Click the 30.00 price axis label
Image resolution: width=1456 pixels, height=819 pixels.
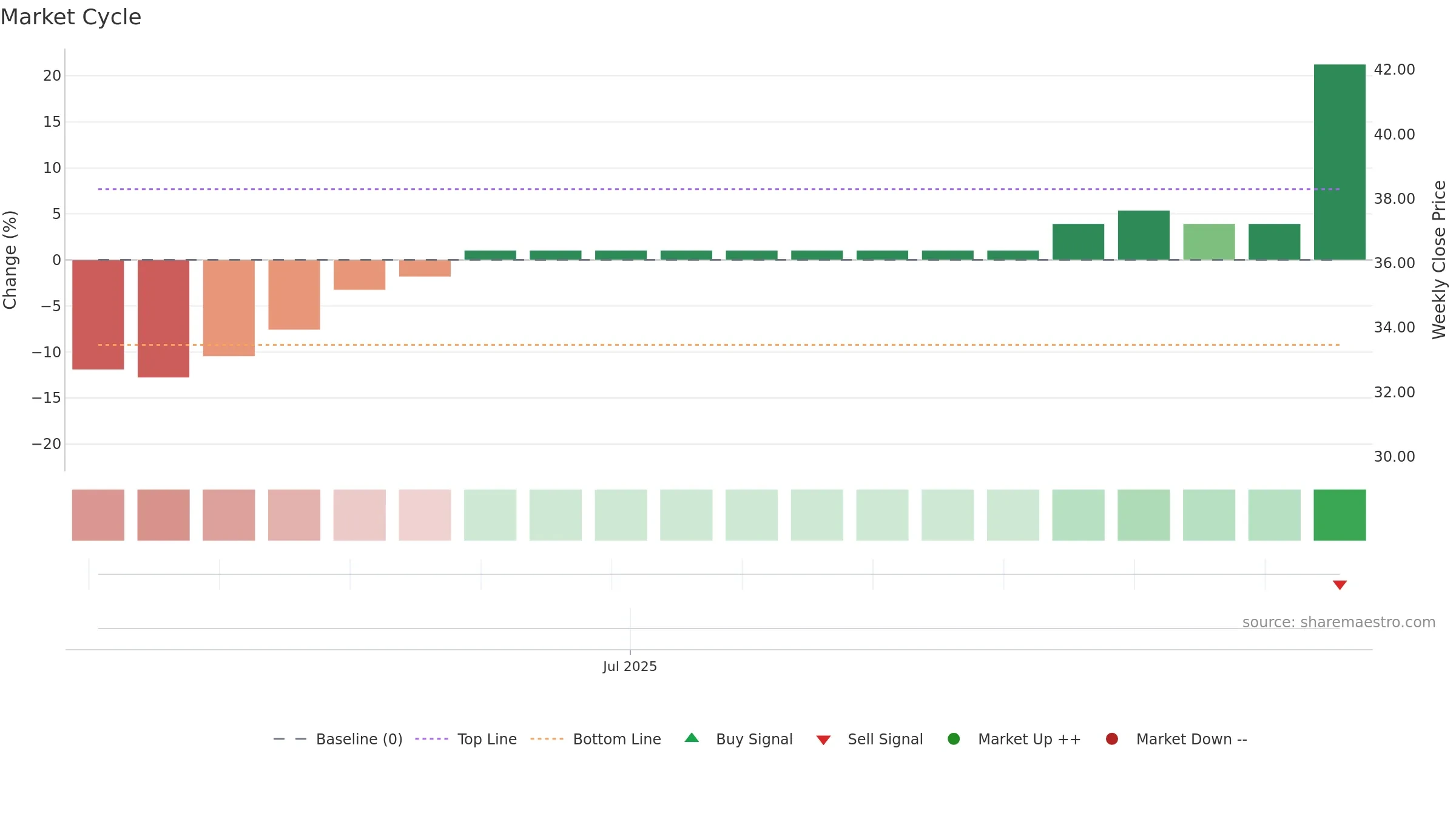(1394, 457)
